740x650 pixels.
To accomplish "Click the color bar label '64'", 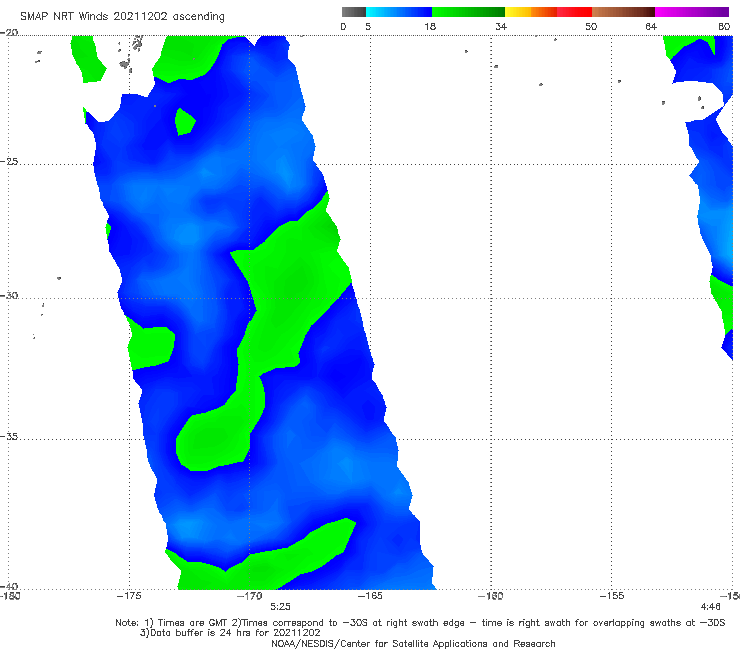I will (651, 26).
